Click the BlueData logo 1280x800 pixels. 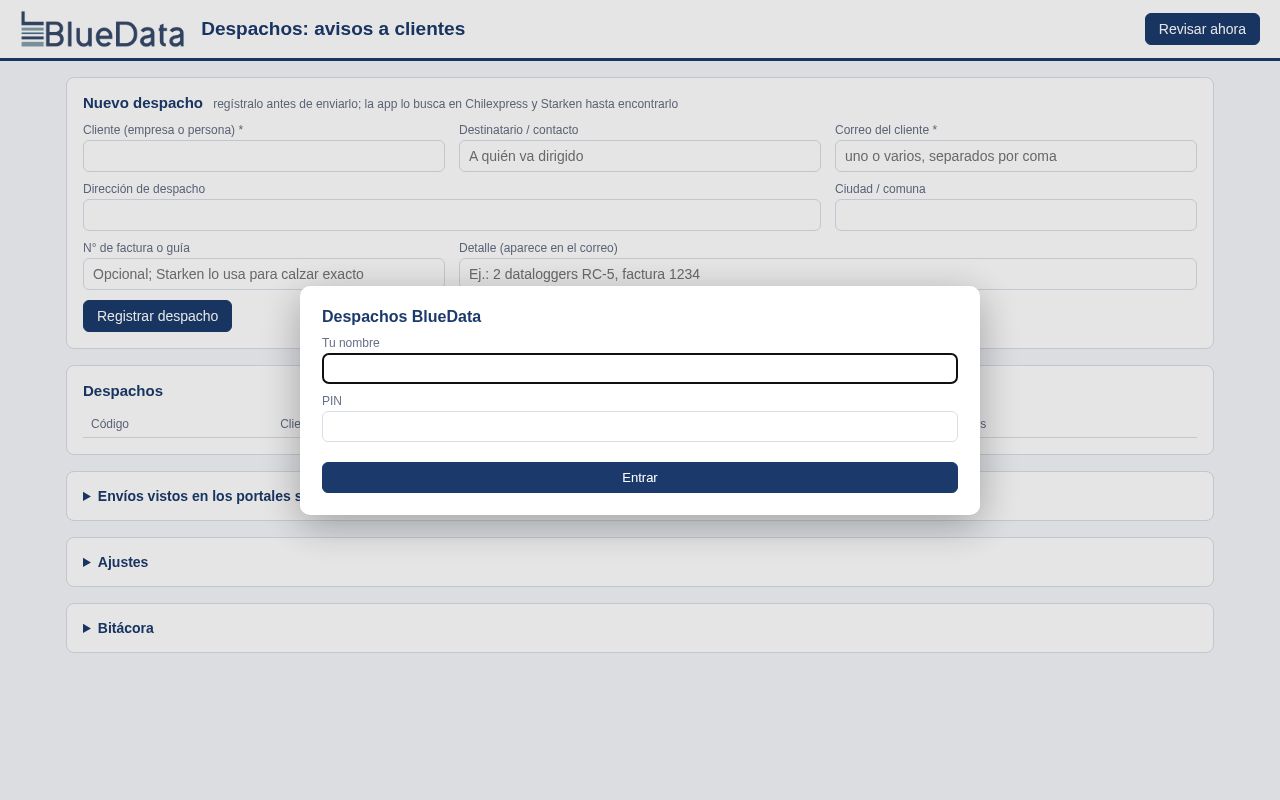tap(103, 29)
